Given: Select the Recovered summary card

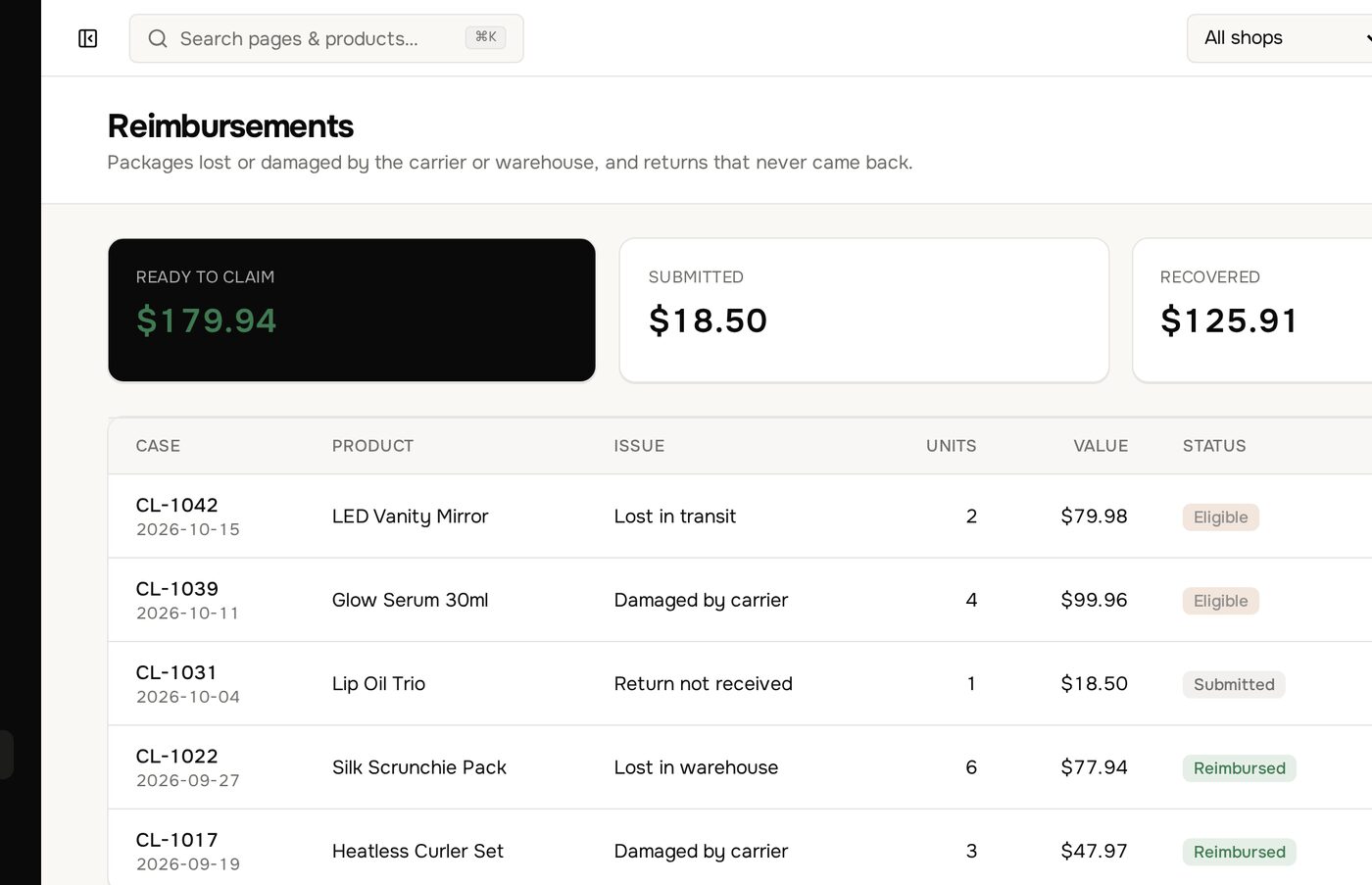Looking at the screenshot, I should point(1252,310).
